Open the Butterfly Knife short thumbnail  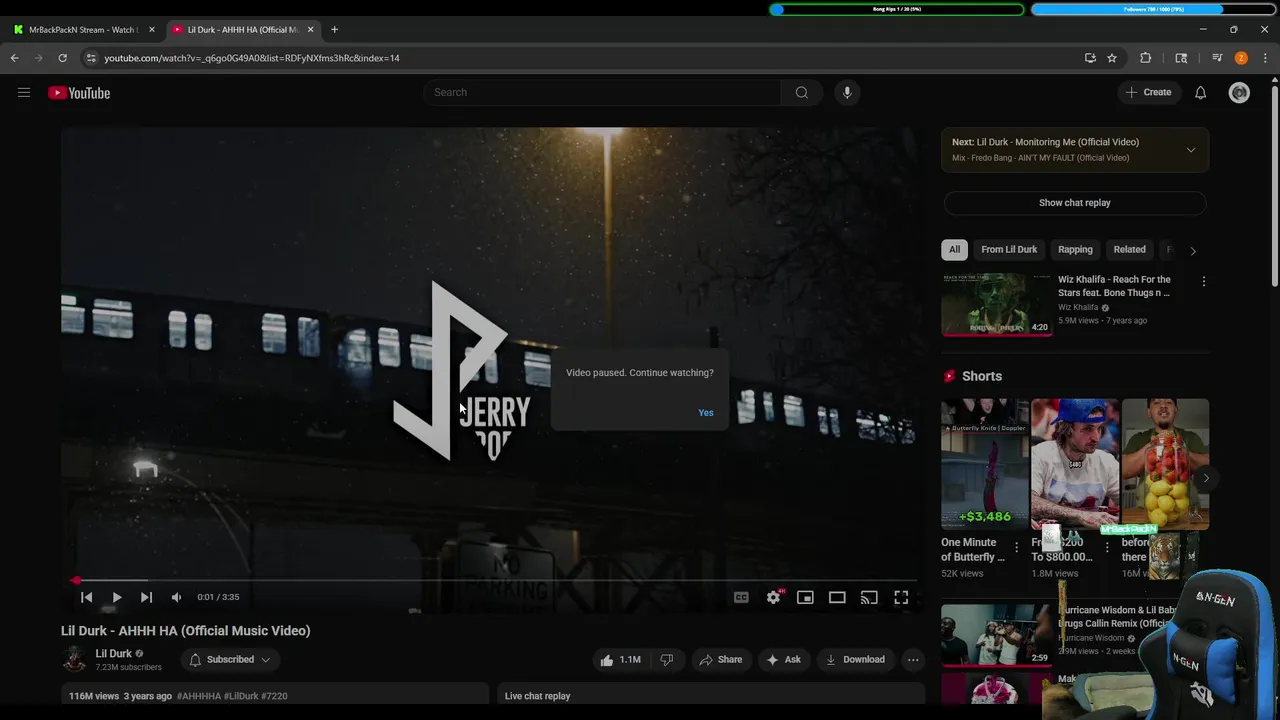click(x=984, y=464)
